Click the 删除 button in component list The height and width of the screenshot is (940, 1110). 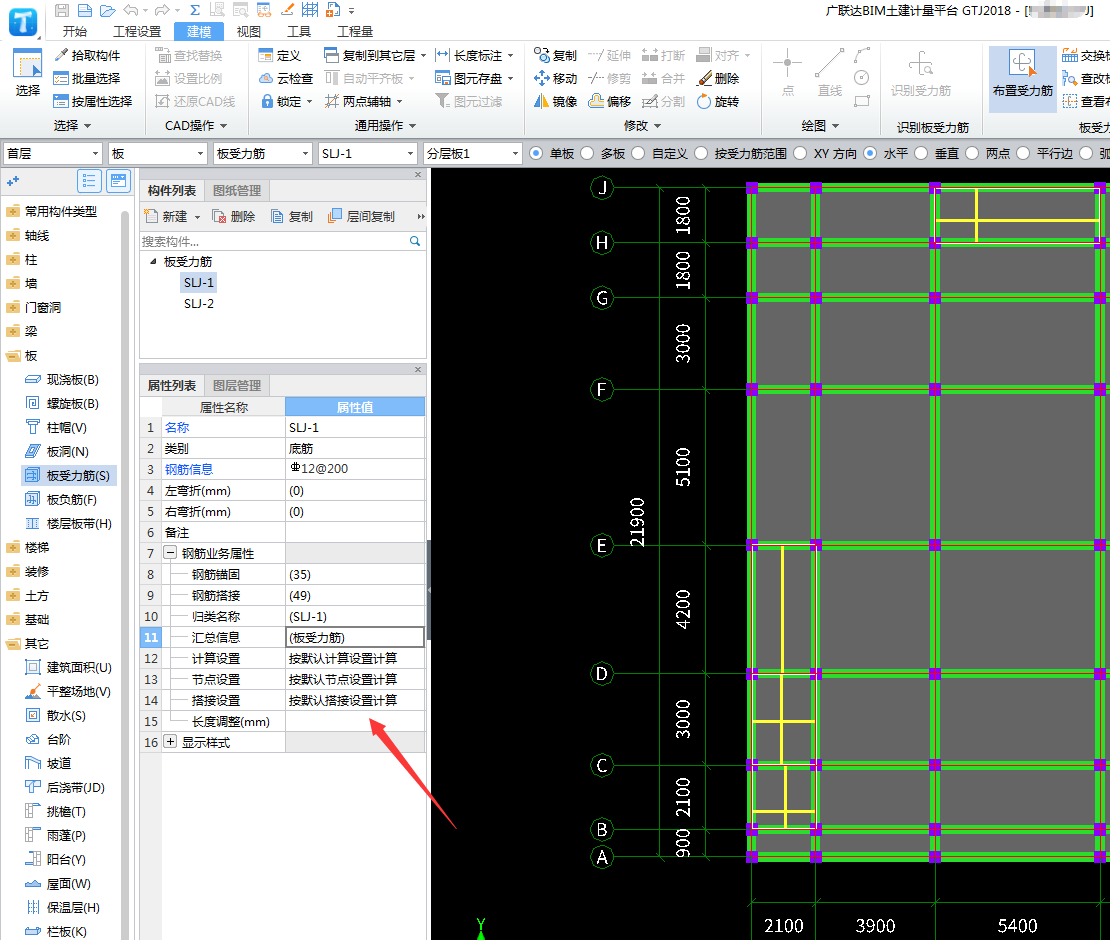click(234, 217)
